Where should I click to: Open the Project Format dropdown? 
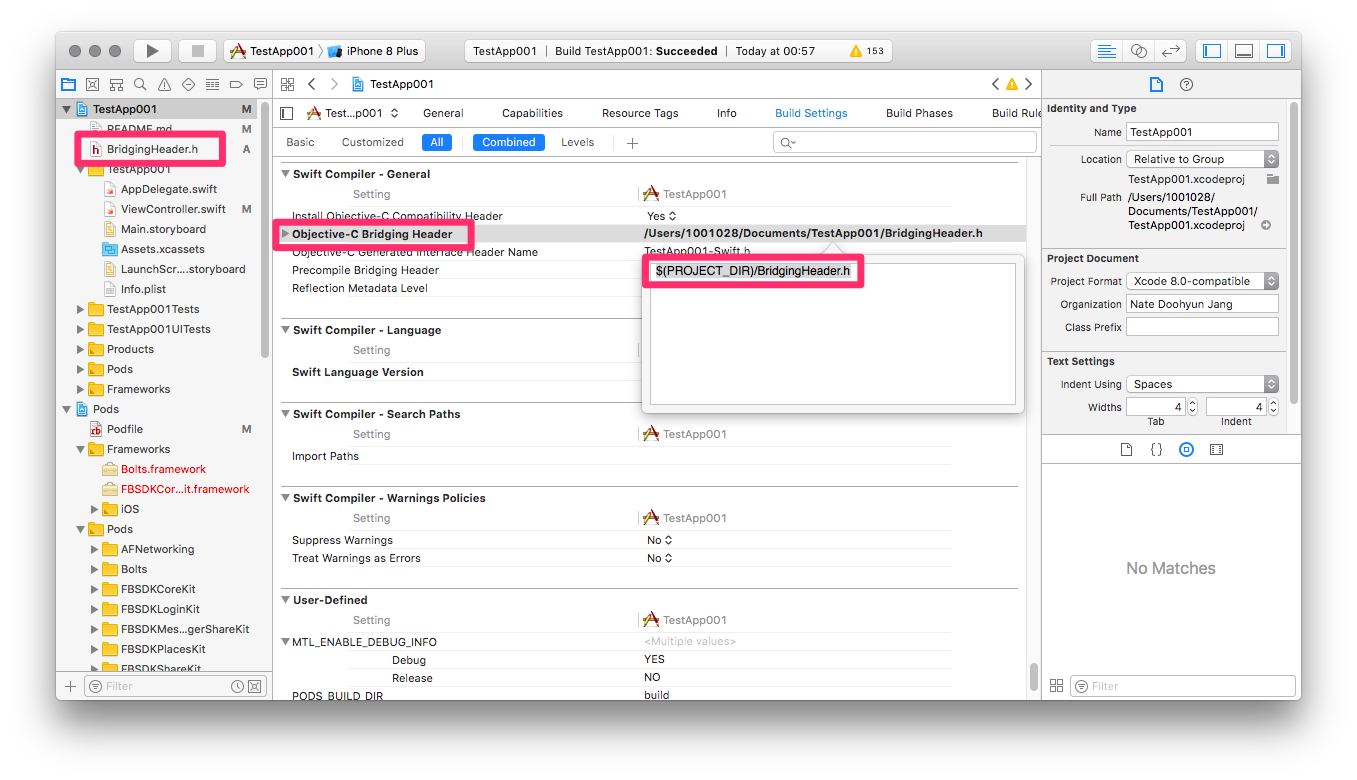tap(1202, 281)
